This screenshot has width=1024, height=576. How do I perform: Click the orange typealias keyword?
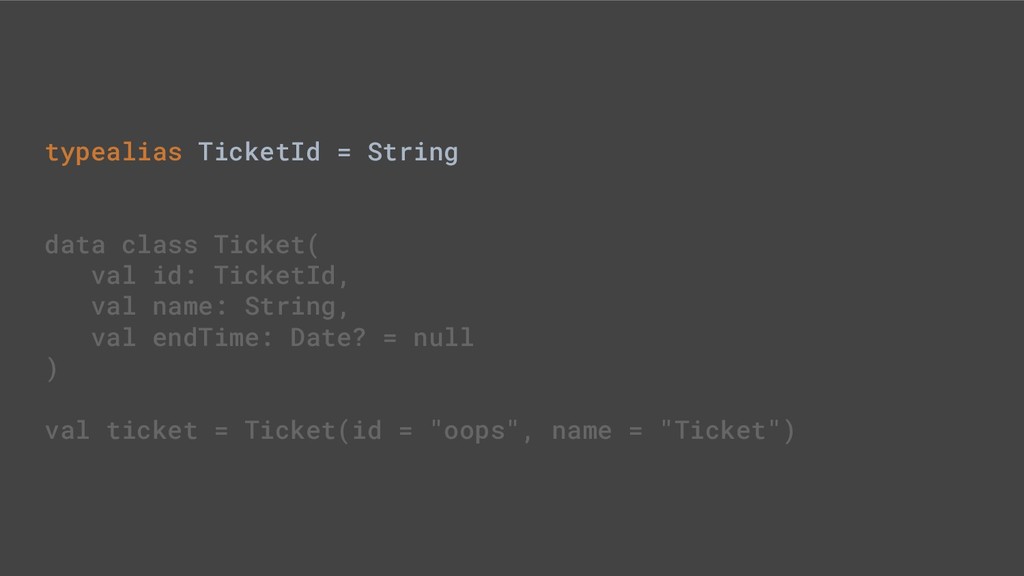(113, 153)
